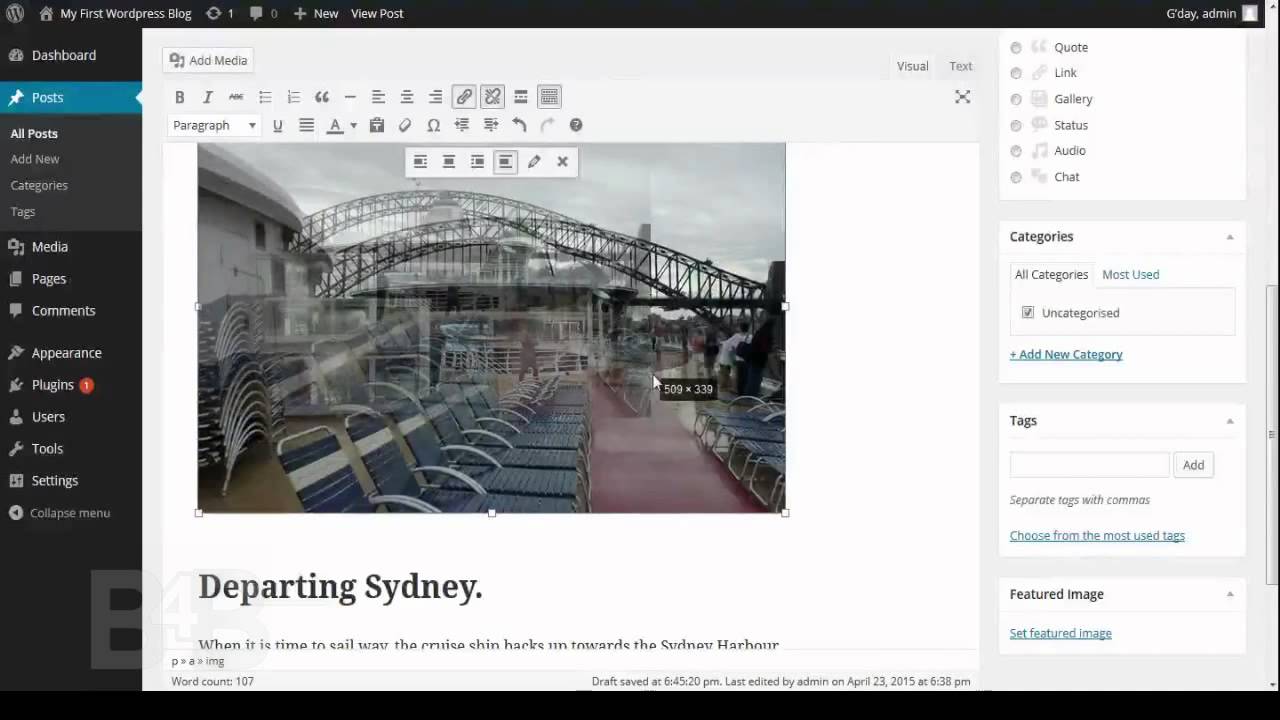The height and width of the screenshot is (720, 1280).
Task: Collapse the Categories panel
Action: [1230, 237]
